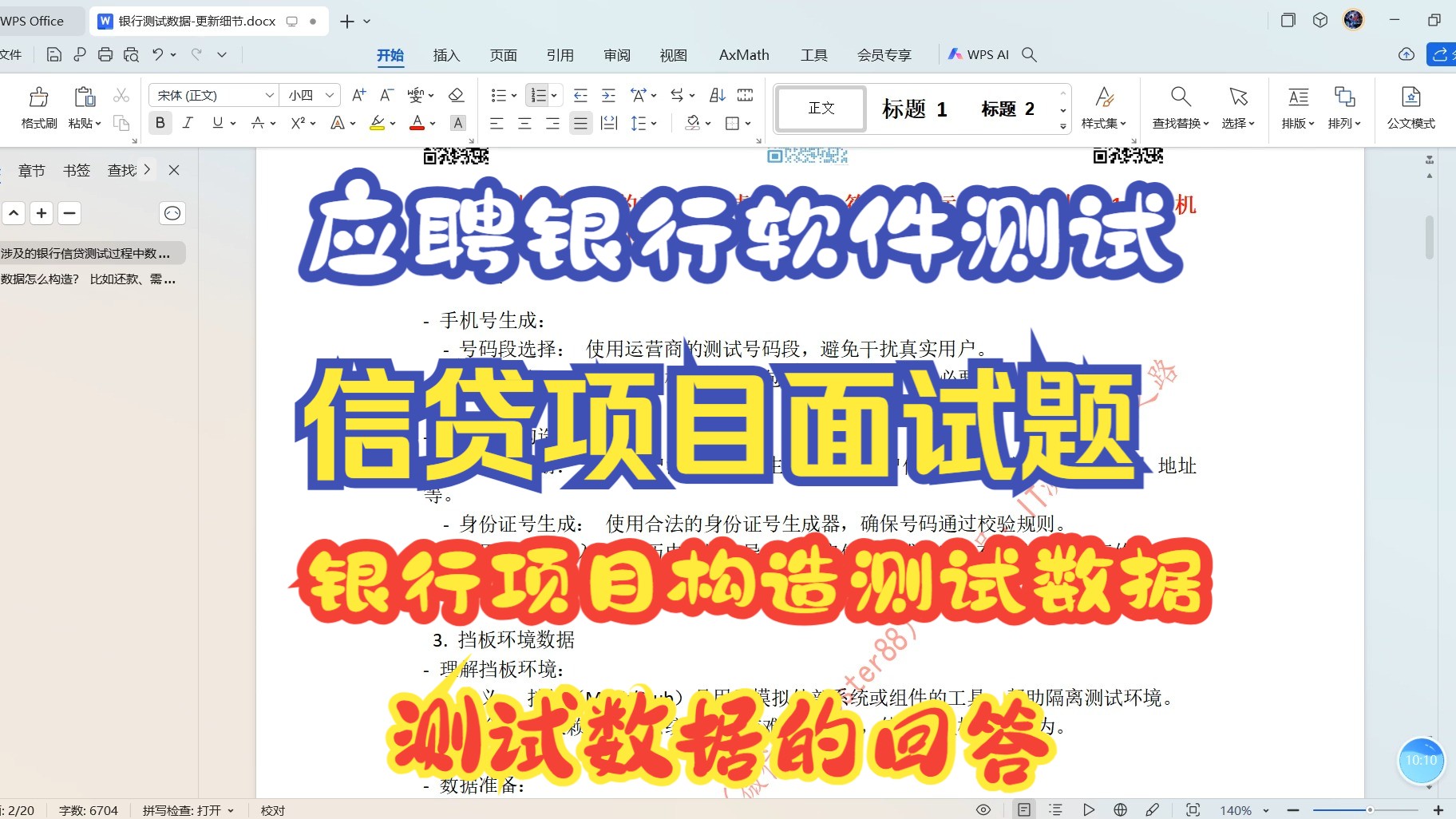1456x819 pixels.
Task: Click the Paste (粘贴) clipboard icon
Action: pyautogui.click(x=85, y=97)
